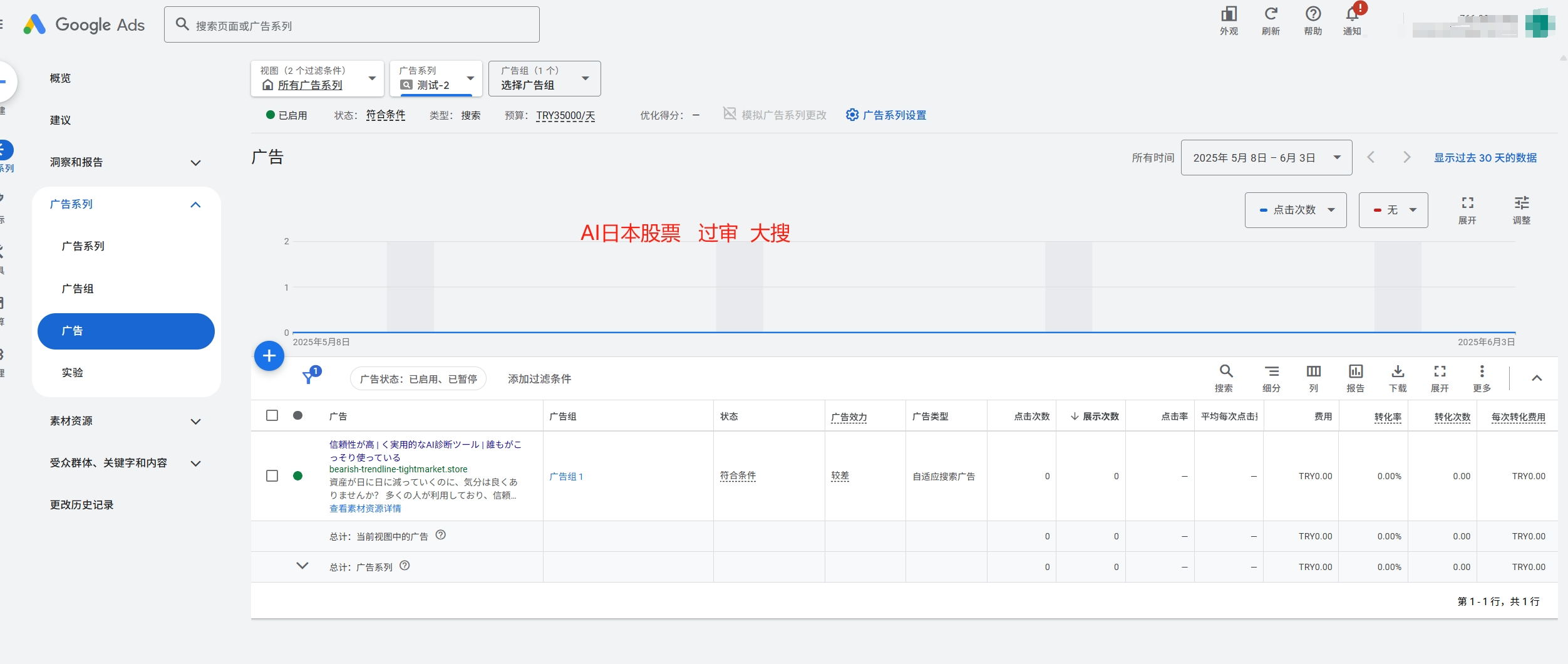Open 更改历史记录 in the sidebar
This screenshot has height=664, width=1568.
coord(81,505)
